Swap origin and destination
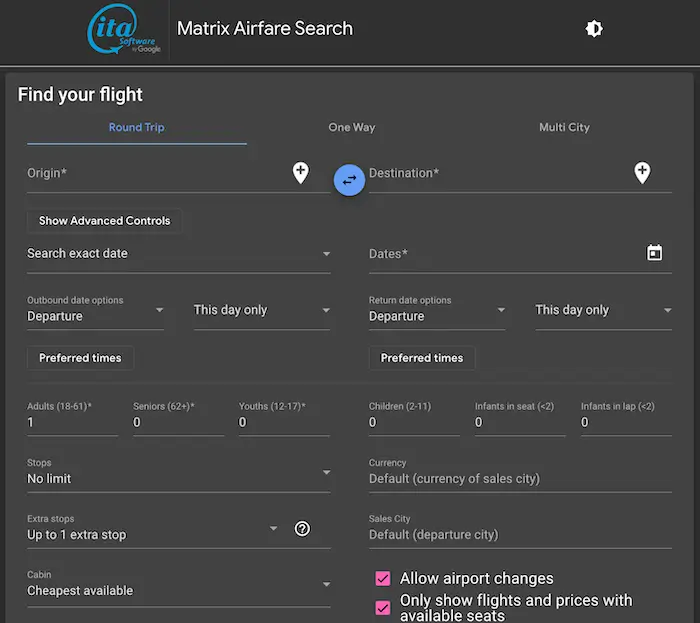The width and height of the screenshot is (700, 623). [x=349, y=180]
